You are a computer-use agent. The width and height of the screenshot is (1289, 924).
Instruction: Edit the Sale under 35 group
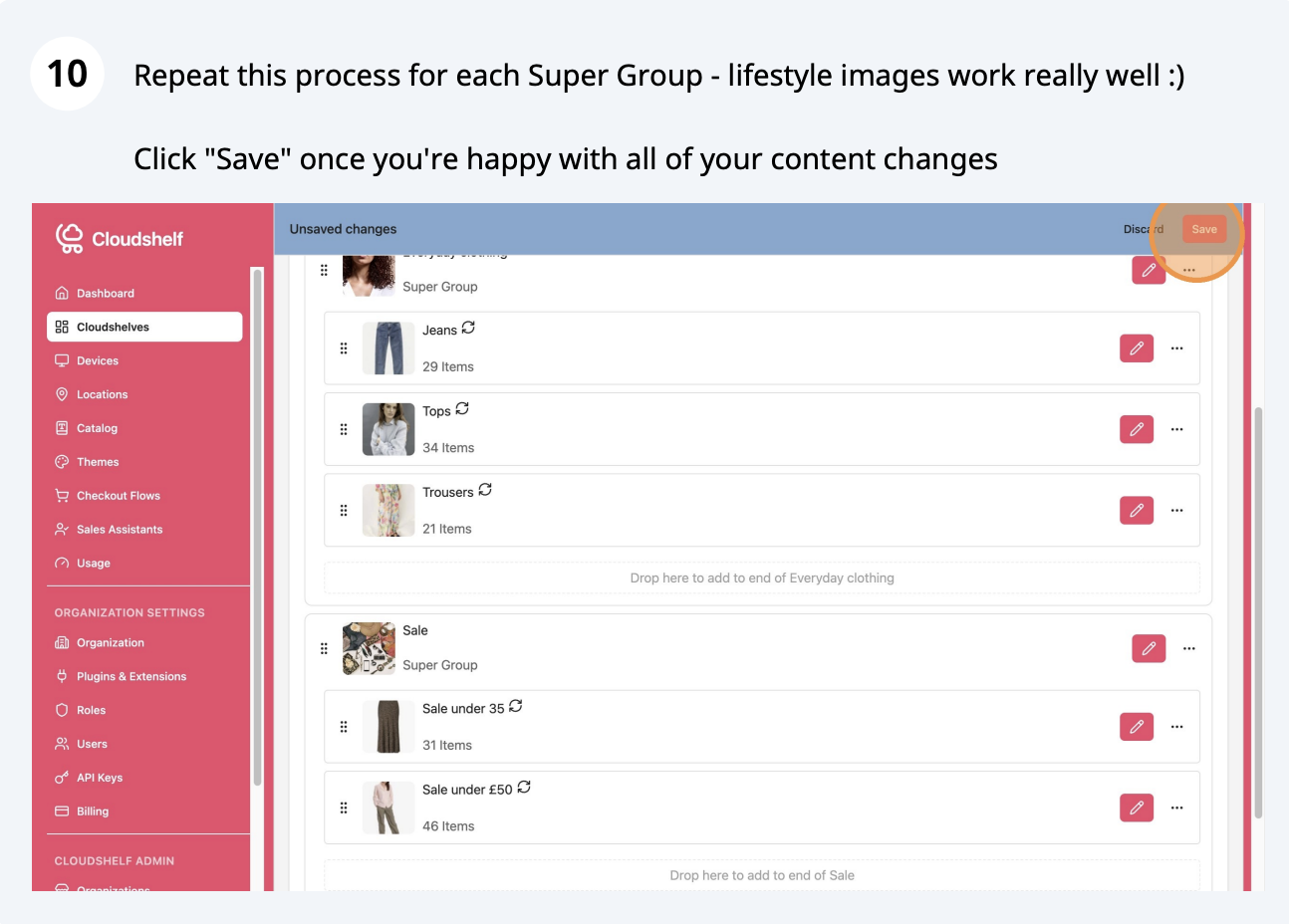click(x=1137, y=727)
